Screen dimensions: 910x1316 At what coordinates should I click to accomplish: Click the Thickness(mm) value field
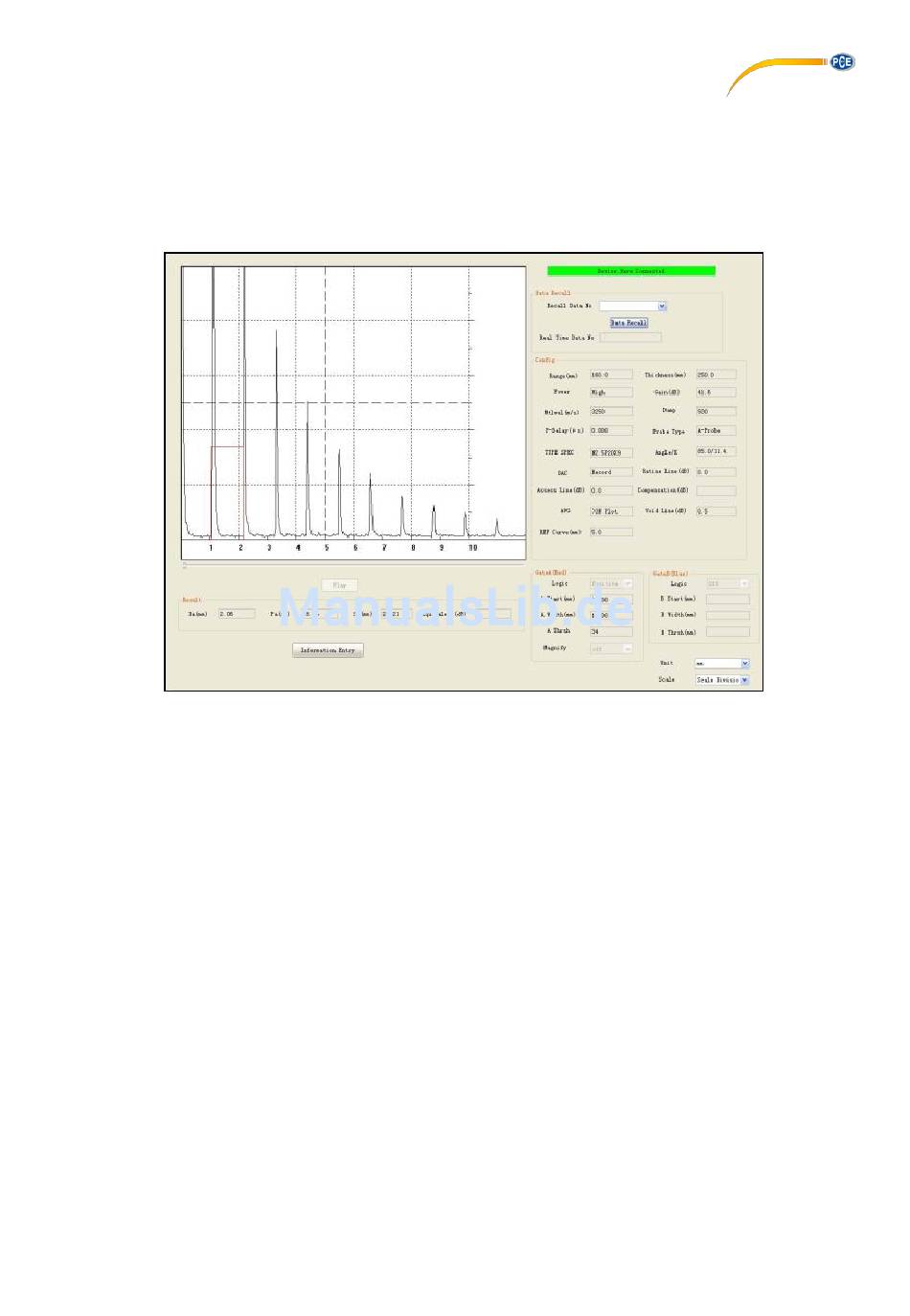(717, 374)
